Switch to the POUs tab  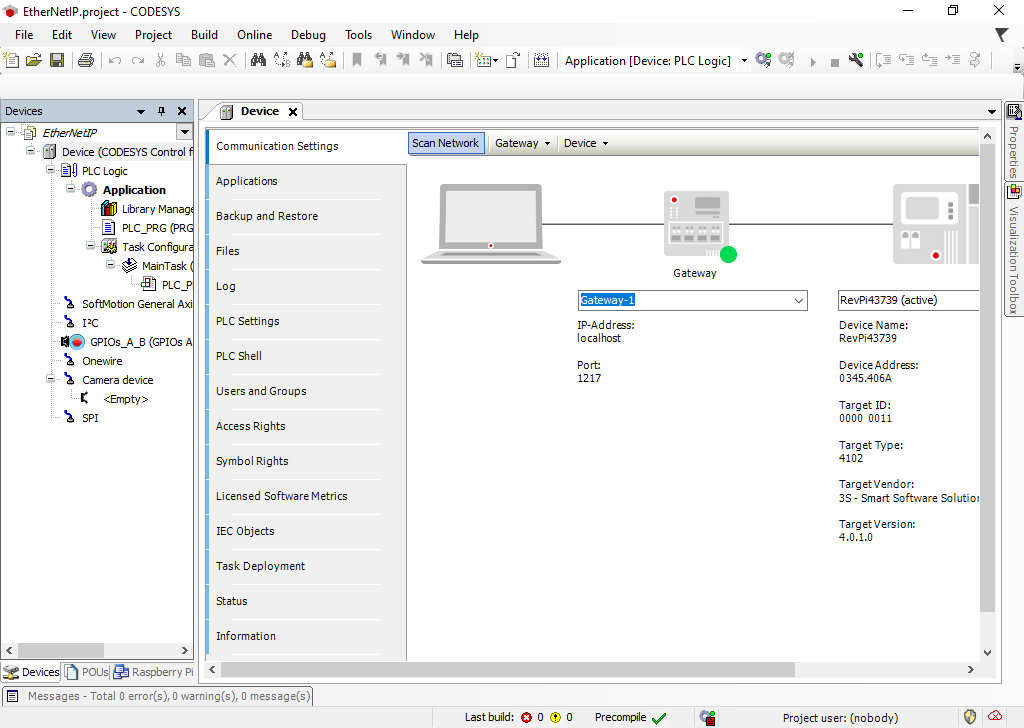pos(87,672)
